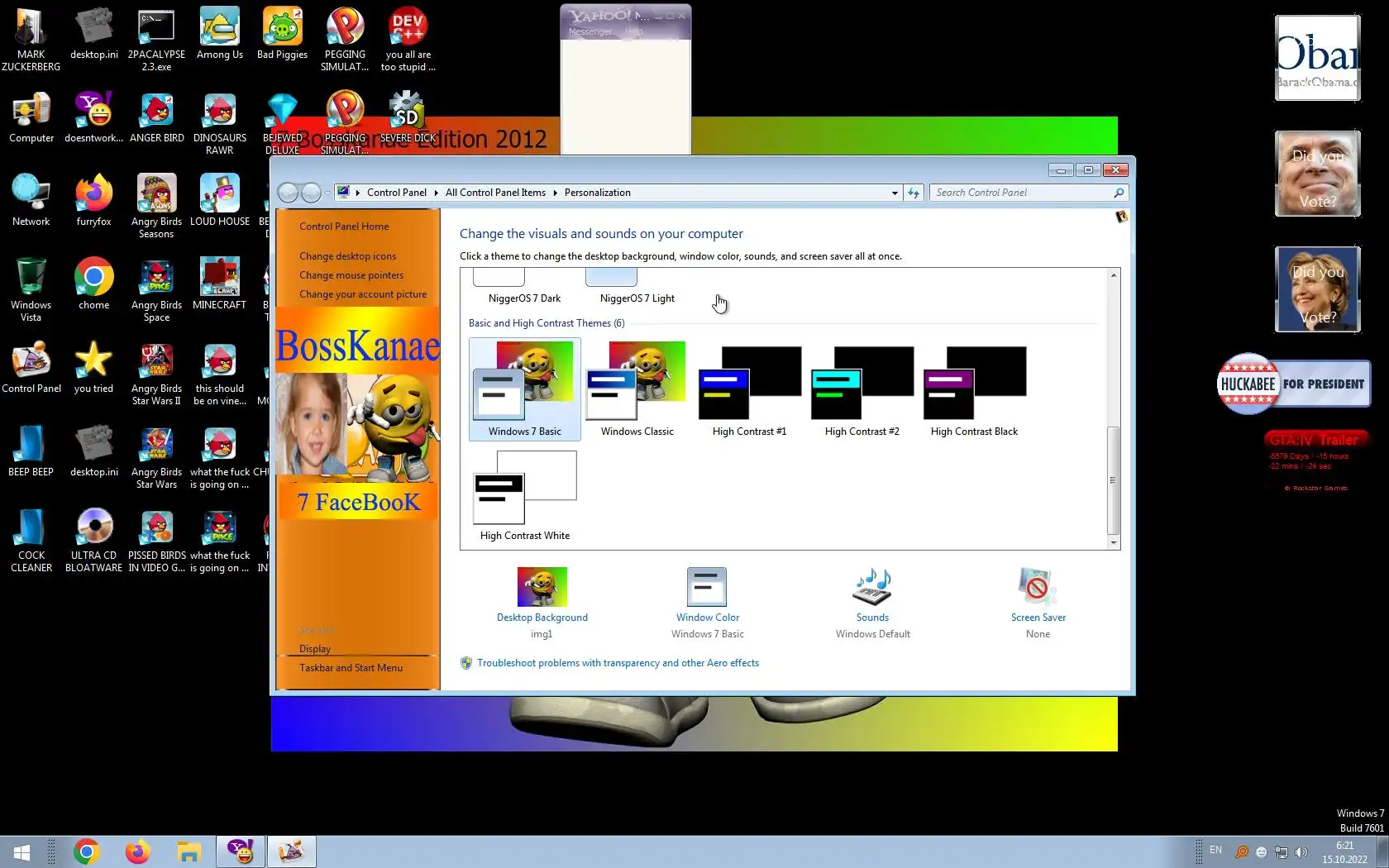This screenshot has height=868, width=1389.
Task: Select the ANGER BIRD desktop icon
Action: pyautogui.click(x=156, y=118)
